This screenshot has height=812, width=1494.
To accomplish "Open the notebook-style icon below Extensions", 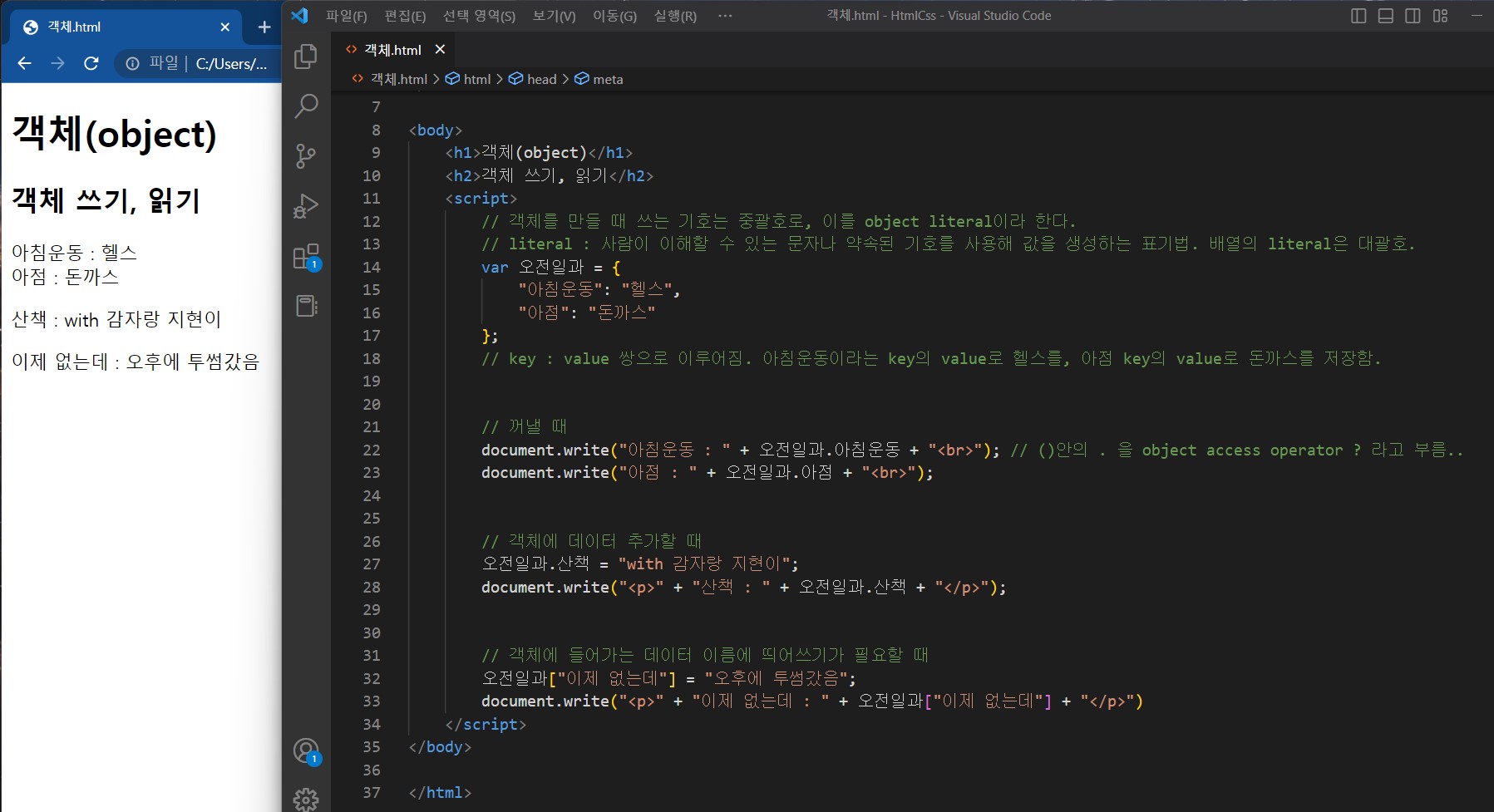I will click(x=306, y=306).
